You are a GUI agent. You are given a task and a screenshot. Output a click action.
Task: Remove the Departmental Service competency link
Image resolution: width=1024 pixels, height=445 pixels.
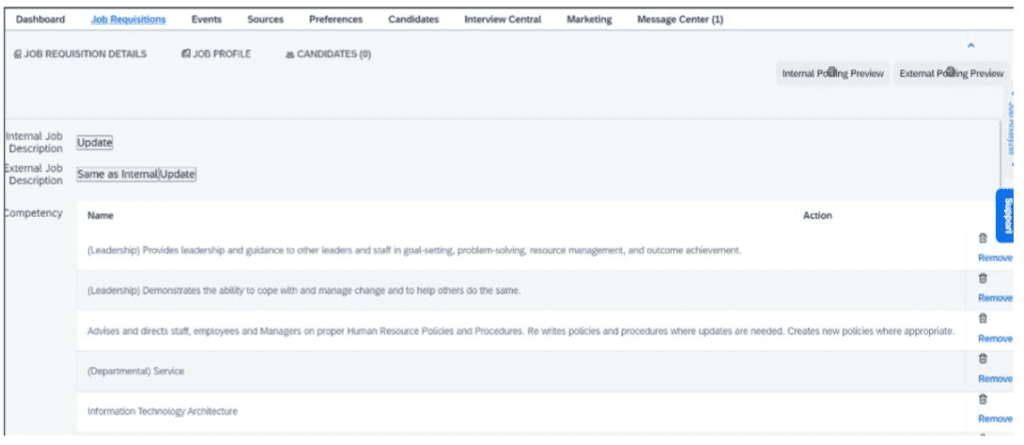(x=995, y=379)
